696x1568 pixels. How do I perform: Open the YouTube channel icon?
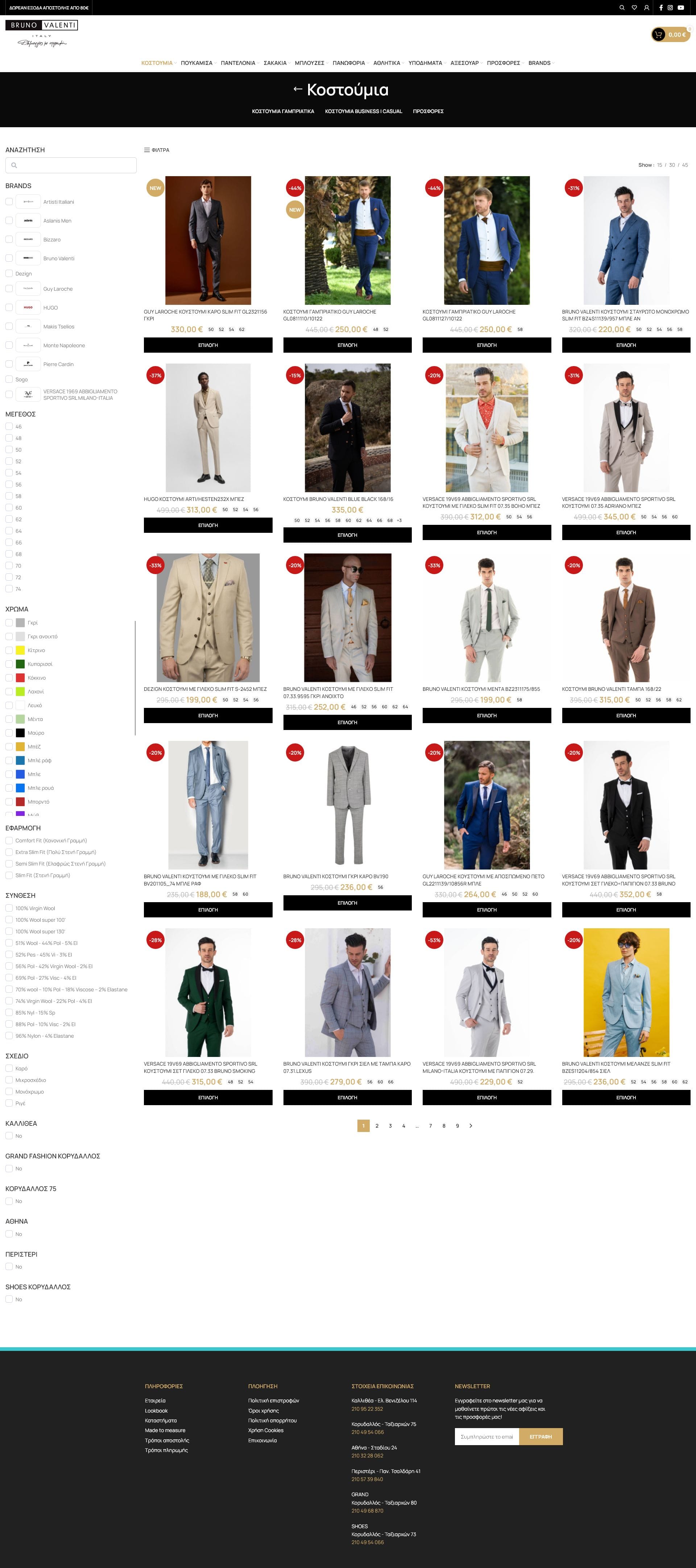pyautogui.click(x=681, y=8)
